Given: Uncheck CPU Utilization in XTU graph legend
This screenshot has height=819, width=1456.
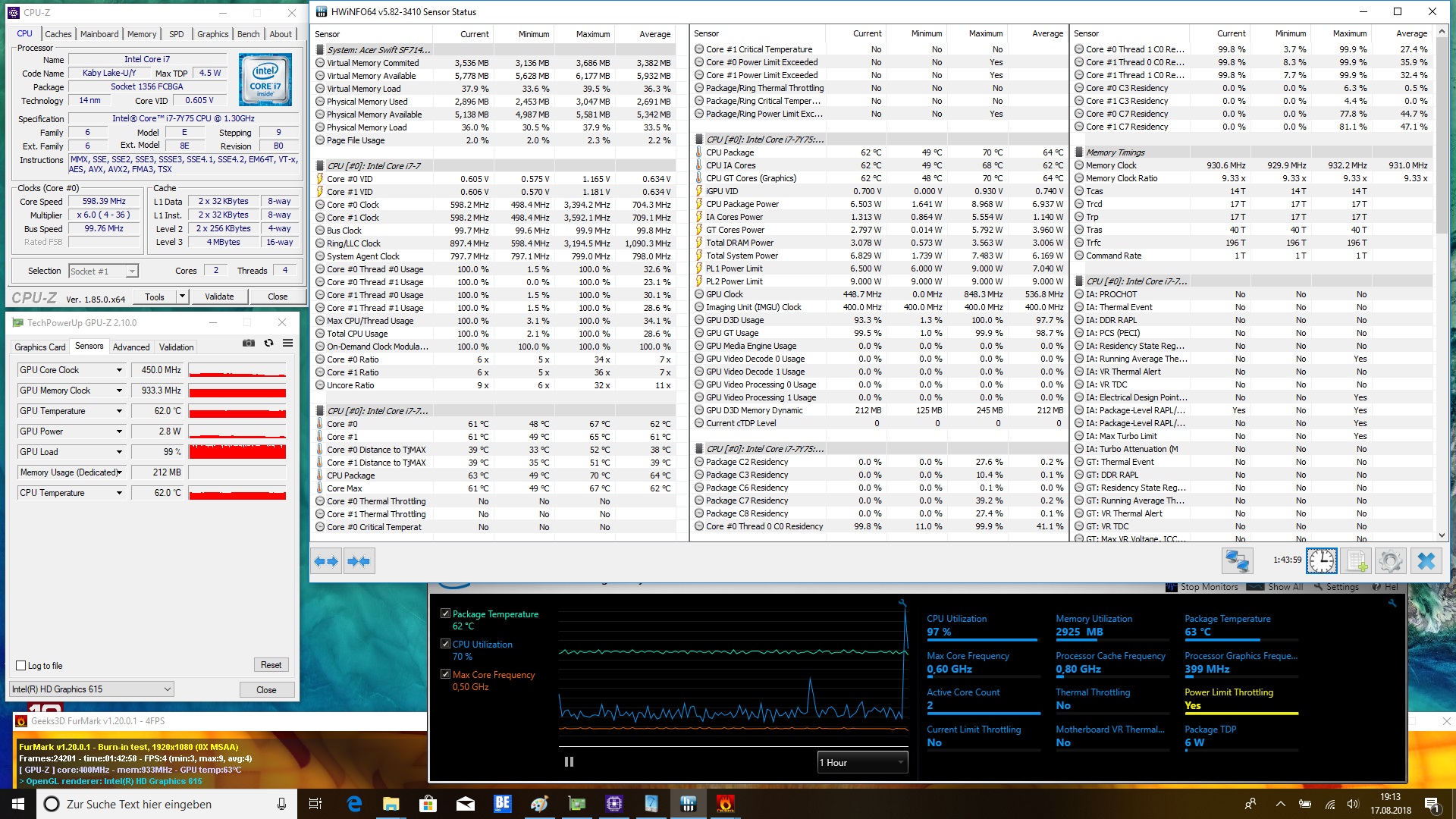Looking at the screenshot, I should point(445,644).
